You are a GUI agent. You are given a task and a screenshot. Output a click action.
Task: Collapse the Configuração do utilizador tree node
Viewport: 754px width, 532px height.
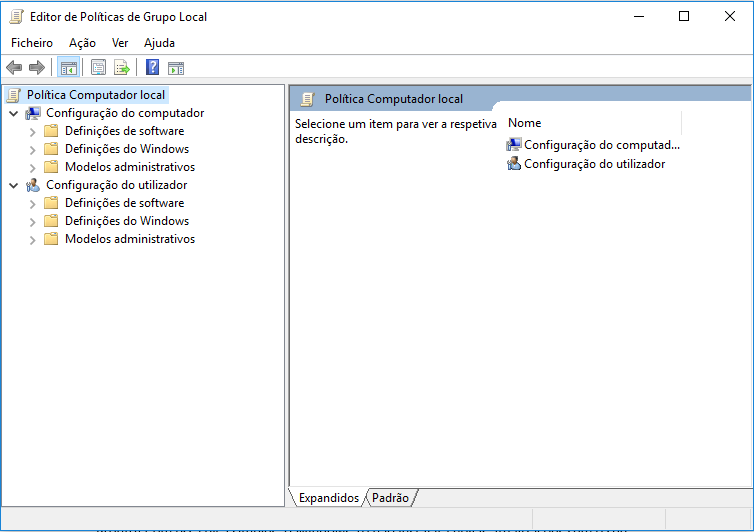pos(14,185)
